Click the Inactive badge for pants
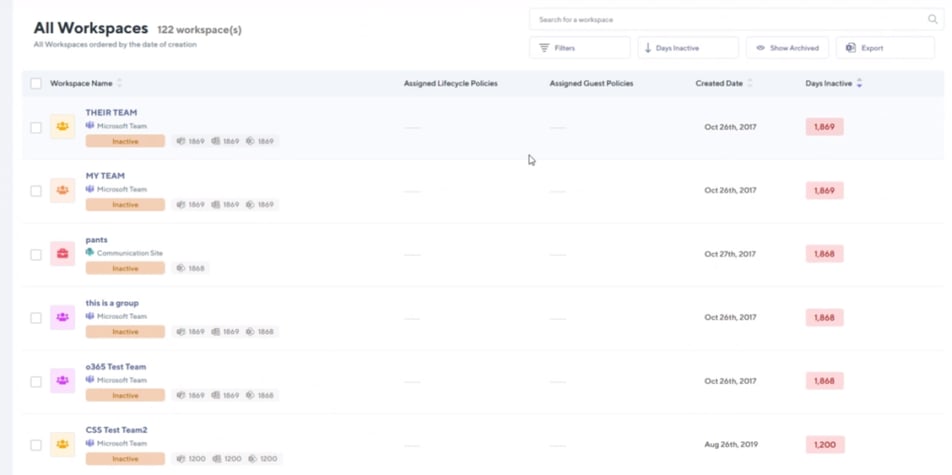Viewport: 952px width, 475px height. click(125, 268)
